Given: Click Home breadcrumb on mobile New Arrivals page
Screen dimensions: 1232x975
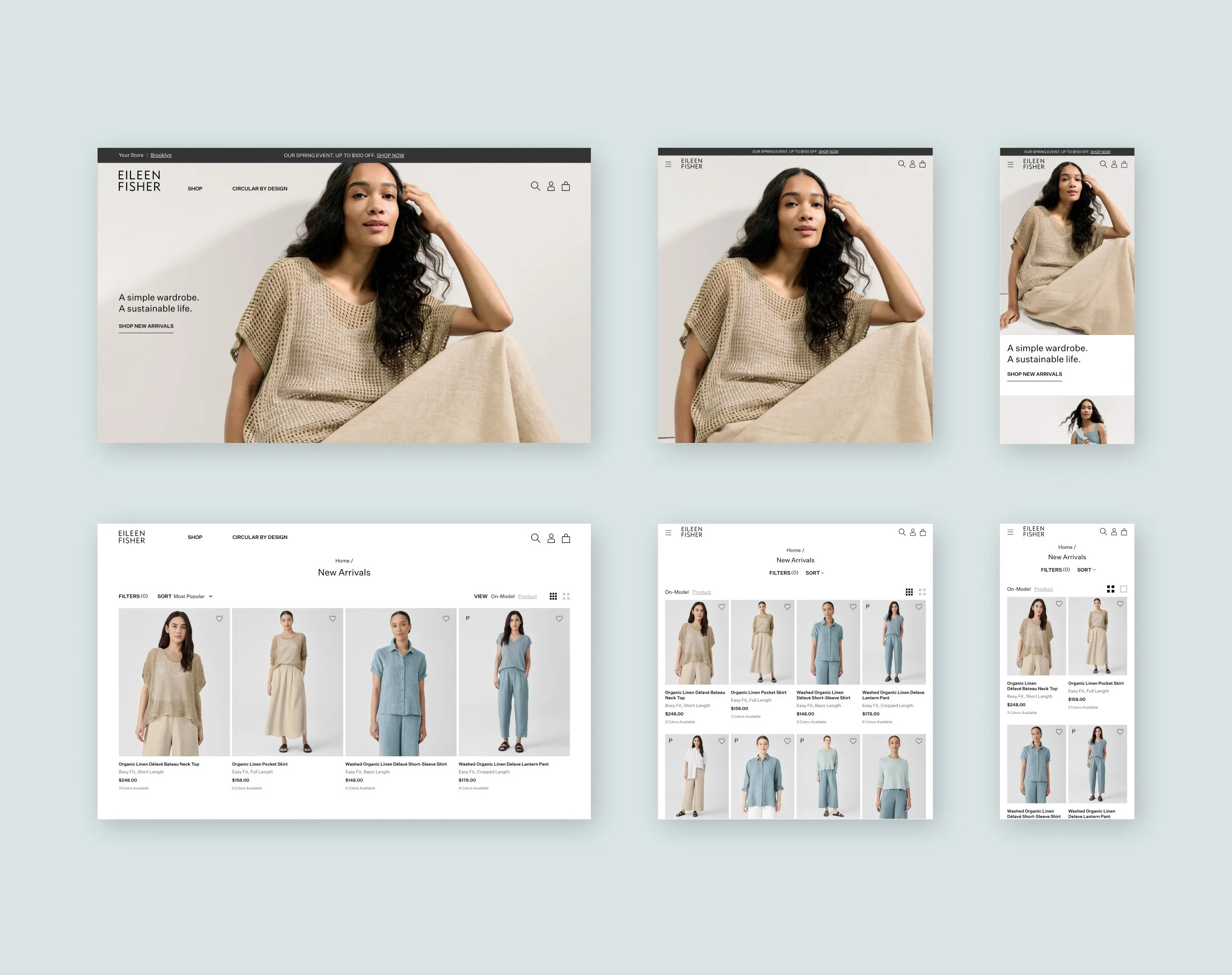Looking at the screenshot, I should pos(1065,547).
